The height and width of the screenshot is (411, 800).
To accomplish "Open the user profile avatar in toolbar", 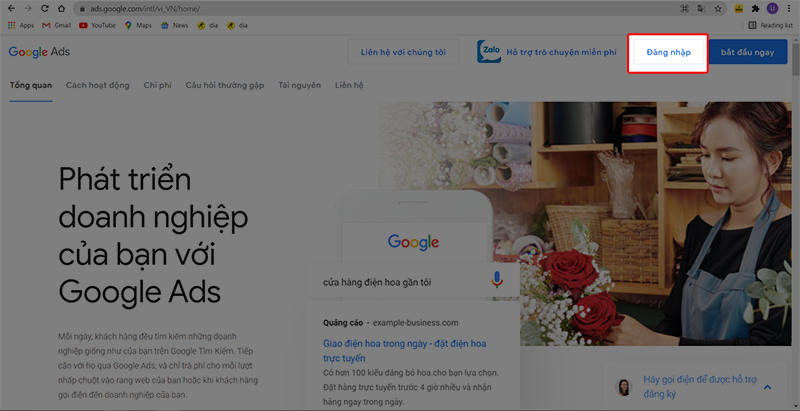I will pyautogui.click(x=771, y=8).
